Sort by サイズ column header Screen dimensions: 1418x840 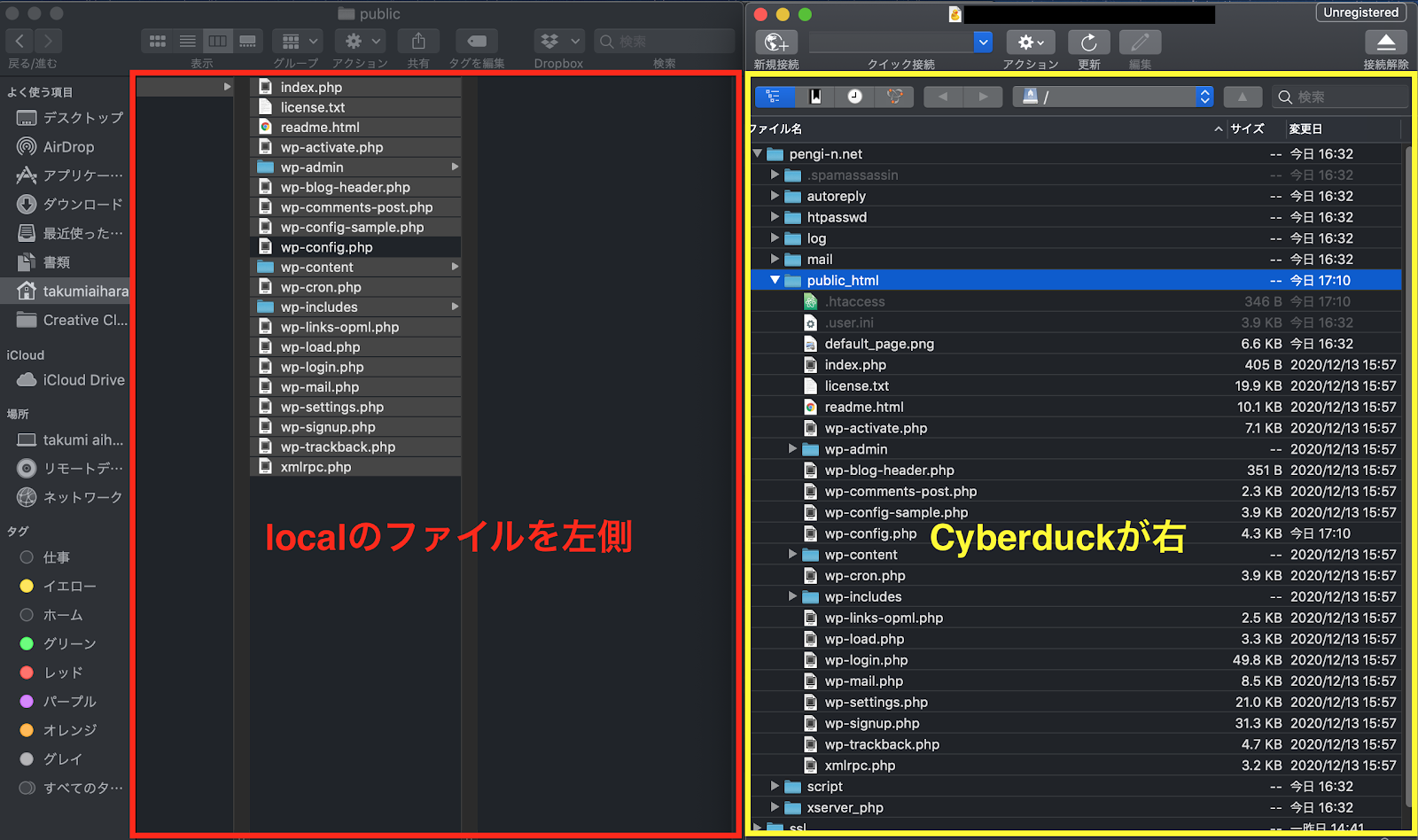point(1247,128)
